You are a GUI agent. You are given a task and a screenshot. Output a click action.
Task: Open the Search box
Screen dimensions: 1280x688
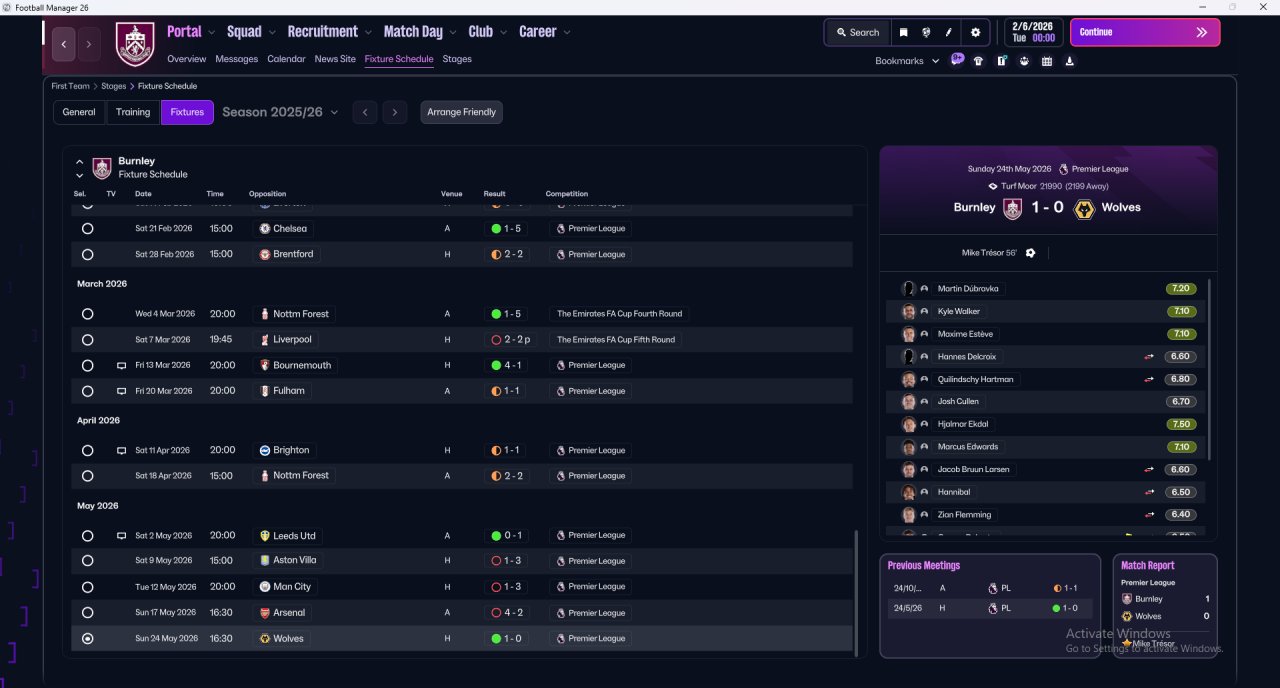coord(857,32)
